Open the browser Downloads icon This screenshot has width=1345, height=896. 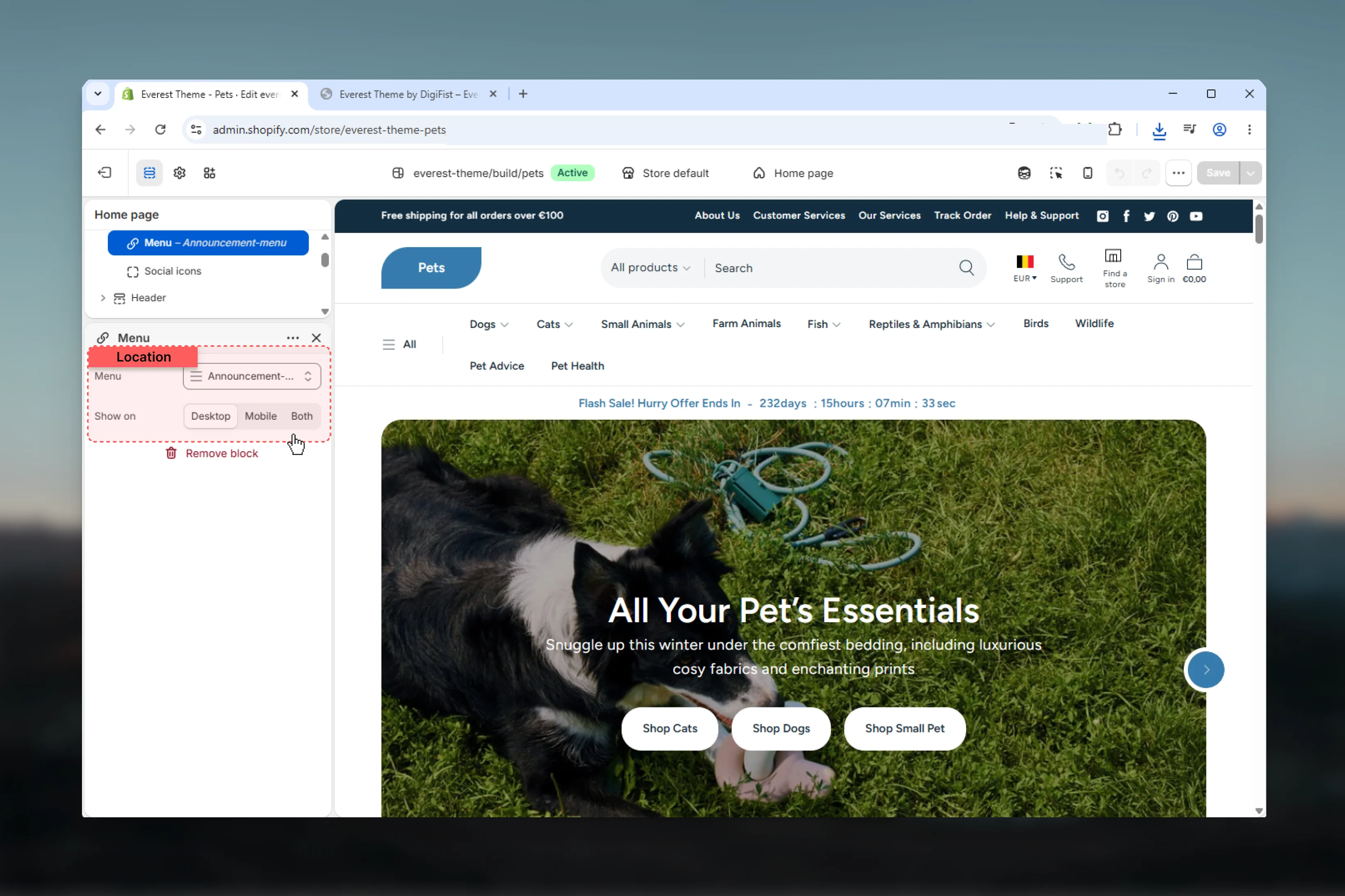1159,130
